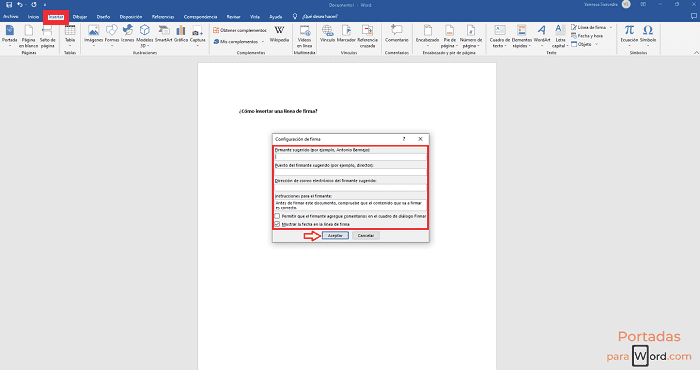Click Obtener complementos
700x370 pixels.
click(x=240, y=30)
